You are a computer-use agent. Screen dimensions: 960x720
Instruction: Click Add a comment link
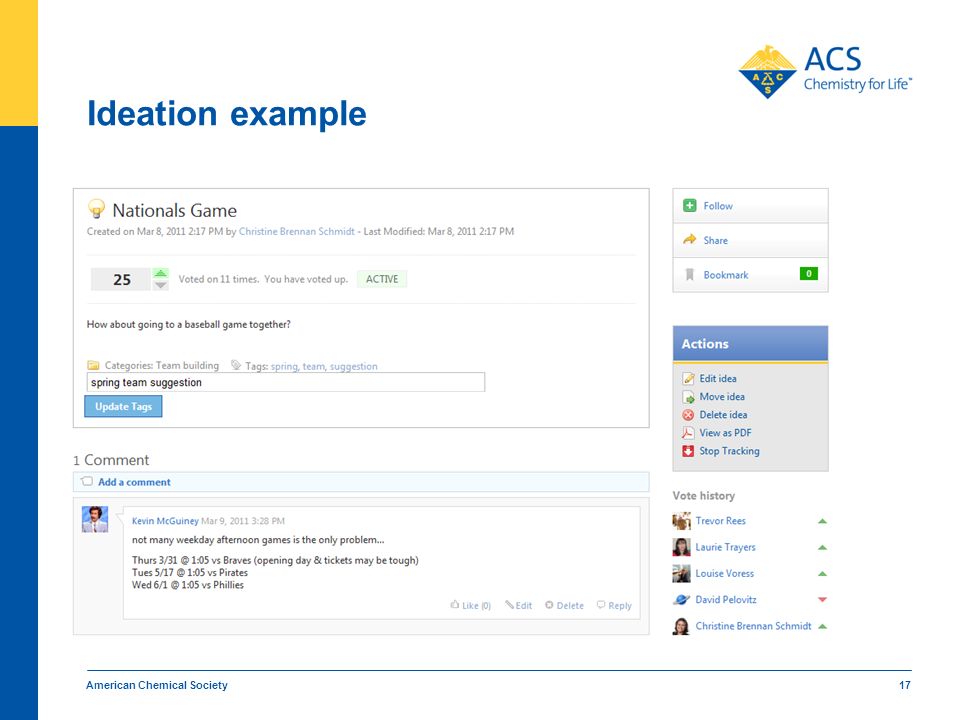tap(134, 482)
